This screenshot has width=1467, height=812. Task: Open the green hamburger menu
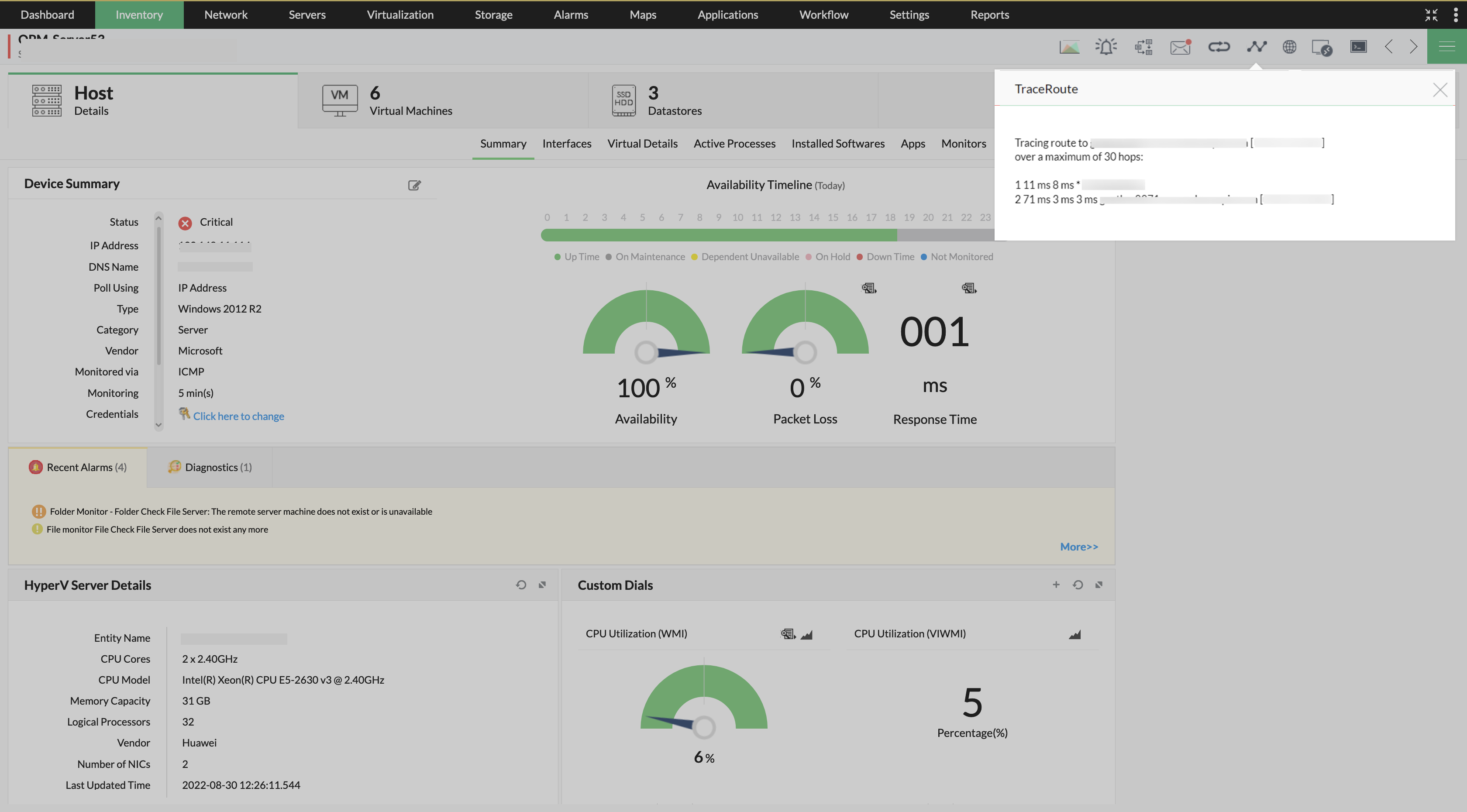pyautogui.click(x=1446, y=47)
